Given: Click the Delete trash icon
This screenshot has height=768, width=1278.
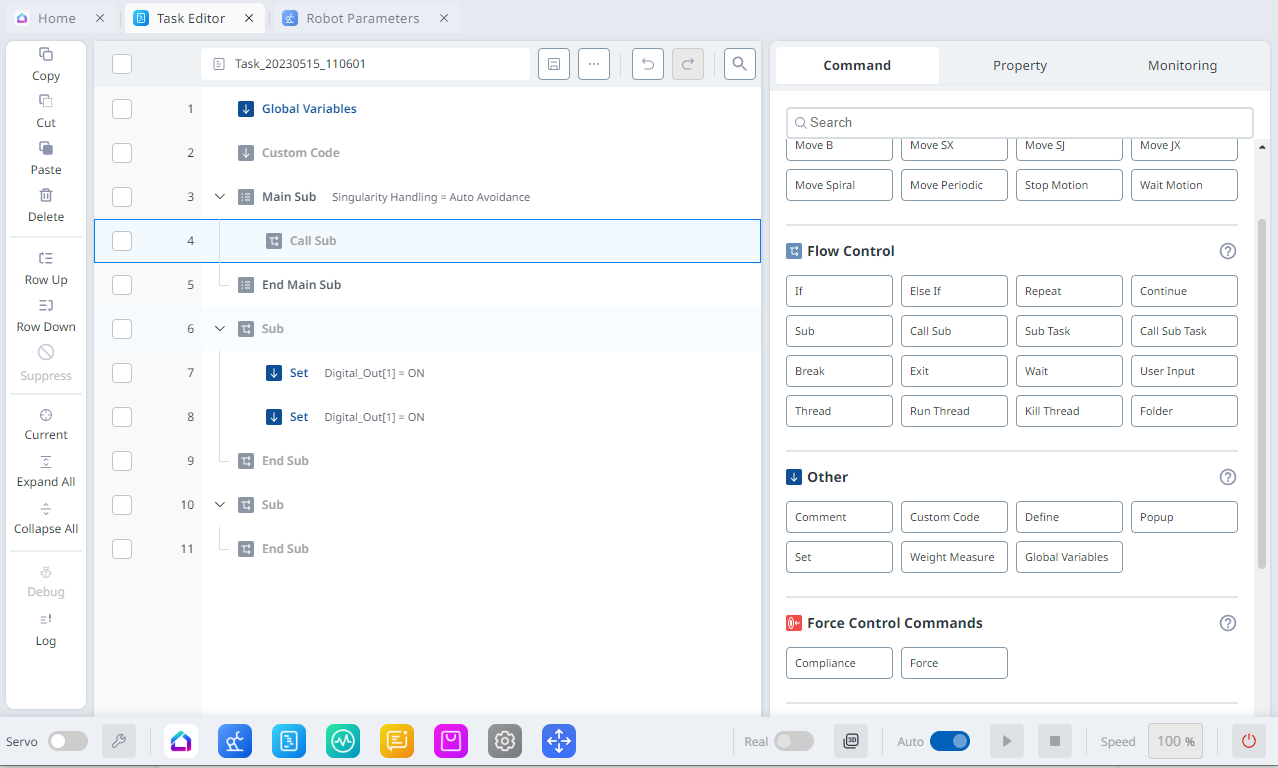Looking at the screenshot, I should 46,196.
